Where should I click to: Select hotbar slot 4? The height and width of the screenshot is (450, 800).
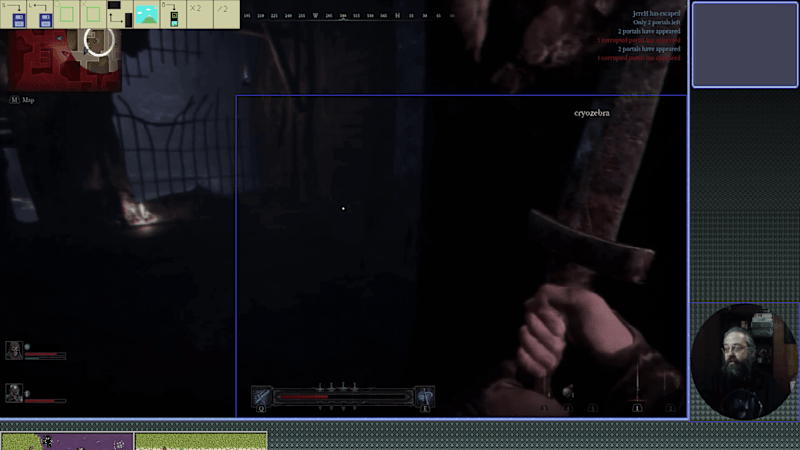568,408
